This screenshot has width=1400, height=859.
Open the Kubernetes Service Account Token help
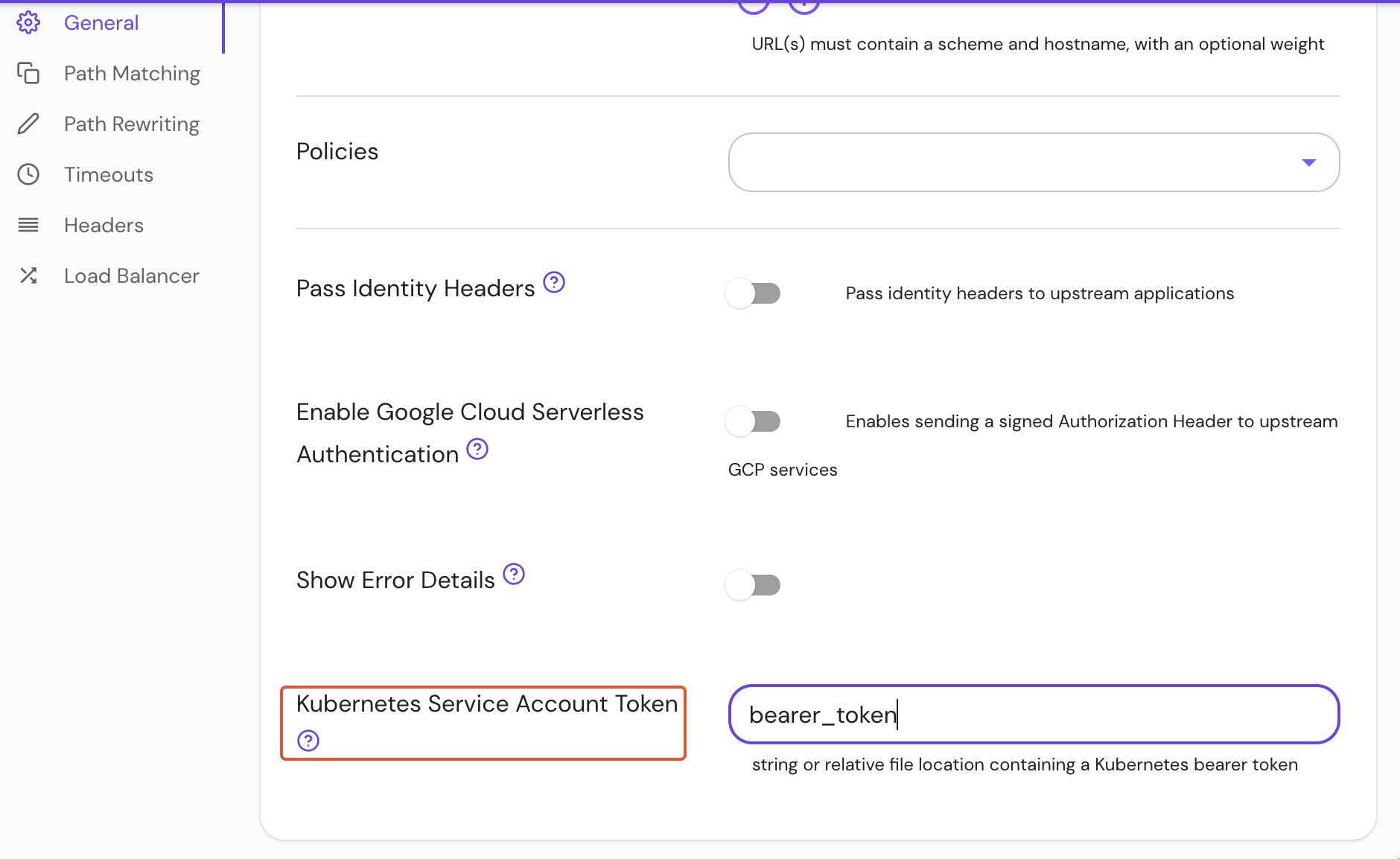pos(308,741)
